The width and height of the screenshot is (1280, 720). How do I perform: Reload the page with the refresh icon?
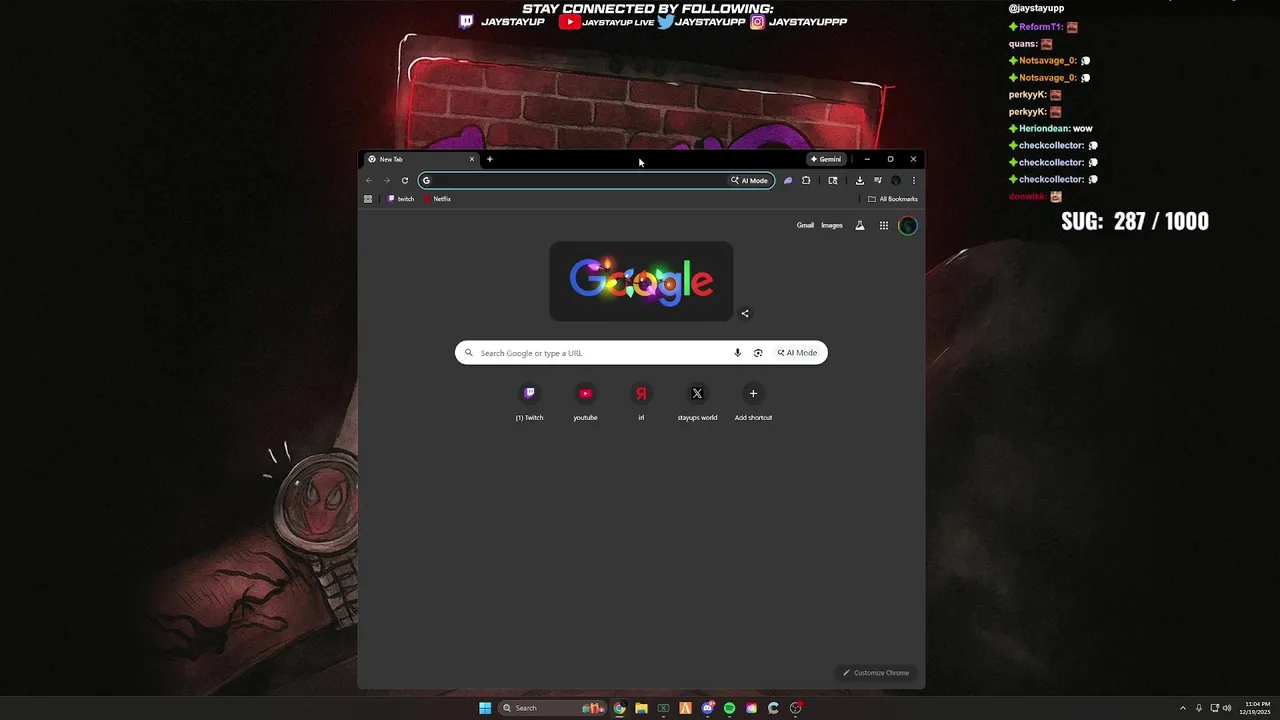(404, 181)
